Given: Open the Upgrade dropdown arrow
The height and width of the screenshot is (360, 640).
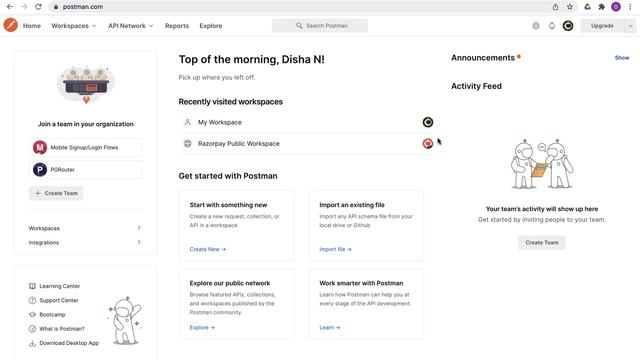Looking at the screenshot, I should (x=630, y=26).
